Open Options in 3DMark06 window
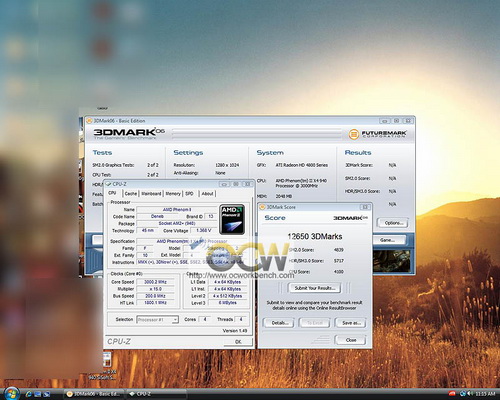 393,223
